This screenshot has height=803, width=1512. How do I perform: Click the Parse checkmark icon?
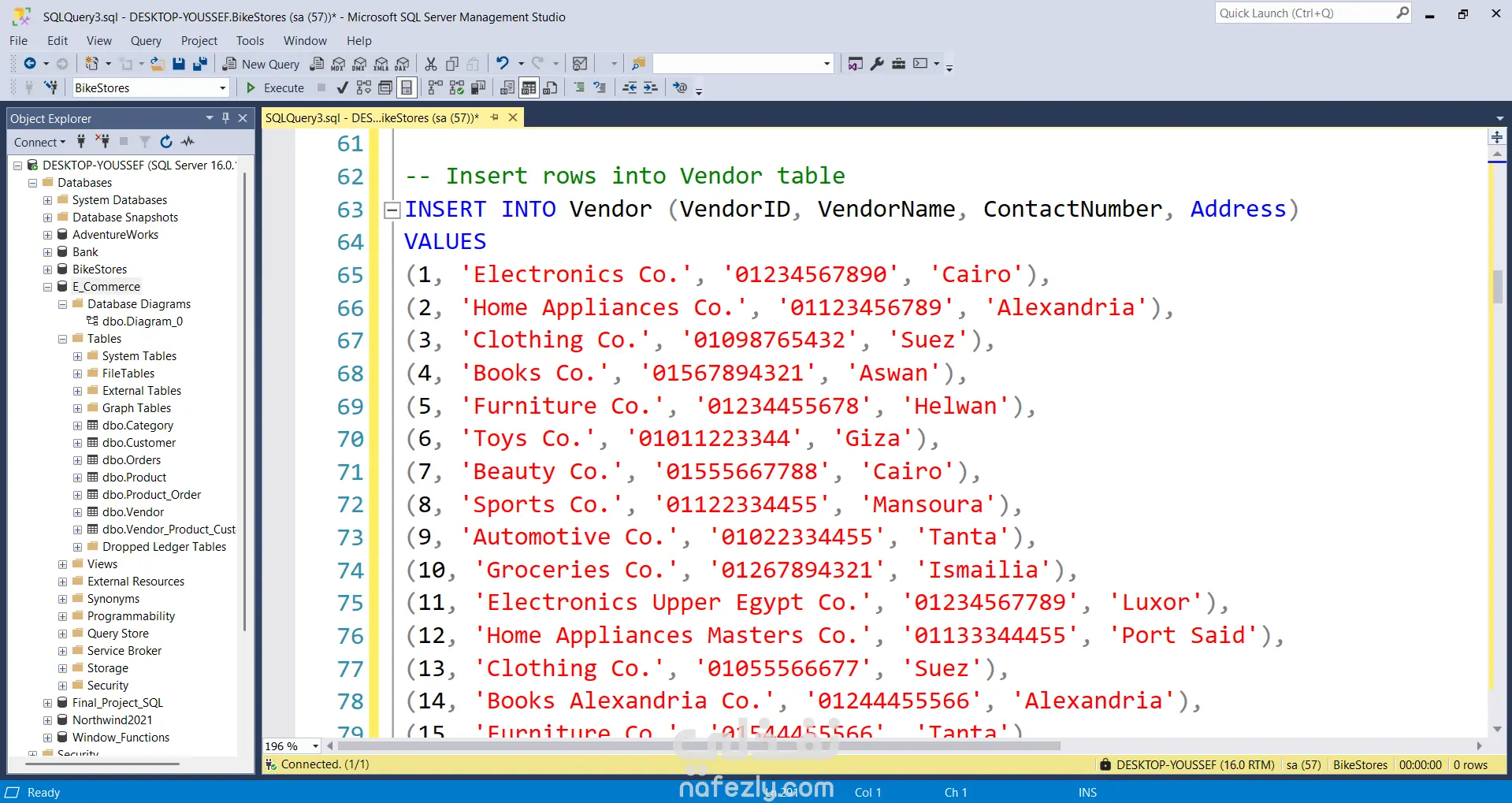pos(342,87)
